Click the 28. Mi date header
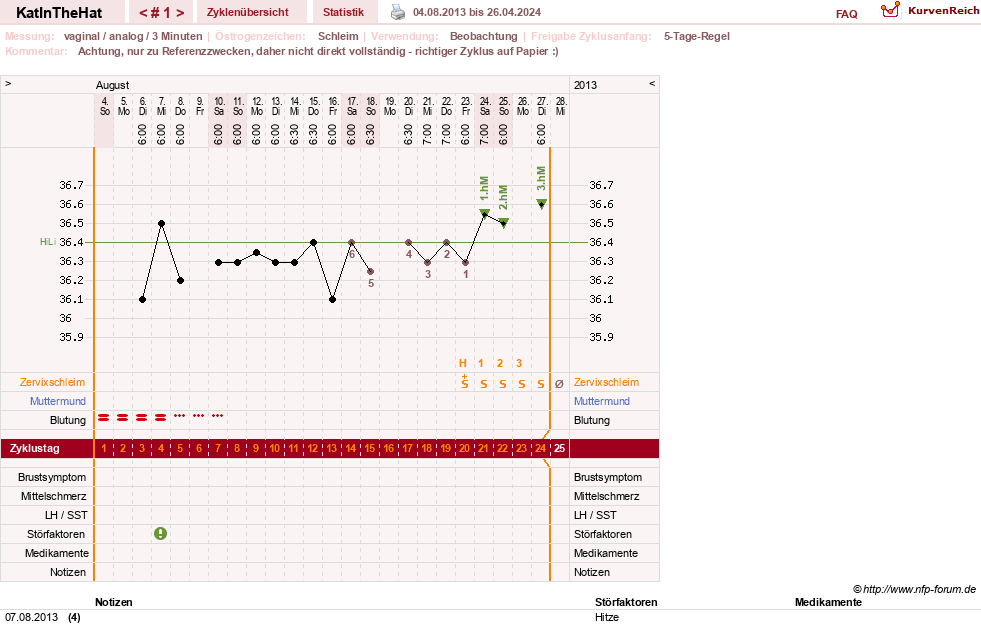 (561, 106)
